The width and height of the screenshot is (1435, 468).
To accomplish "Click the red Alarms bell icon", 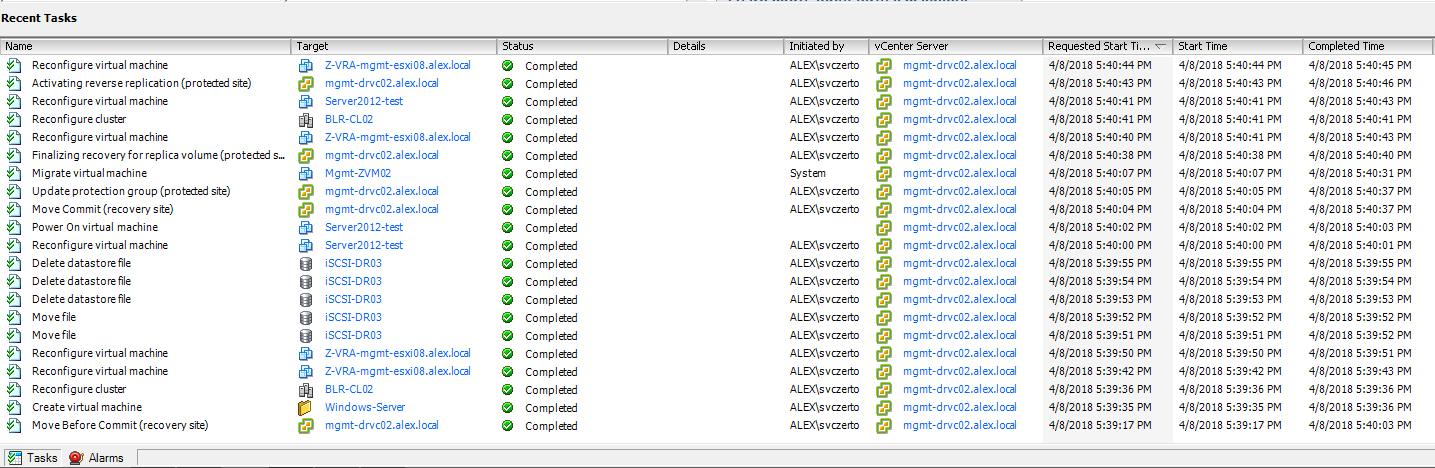I will [76, 457].
